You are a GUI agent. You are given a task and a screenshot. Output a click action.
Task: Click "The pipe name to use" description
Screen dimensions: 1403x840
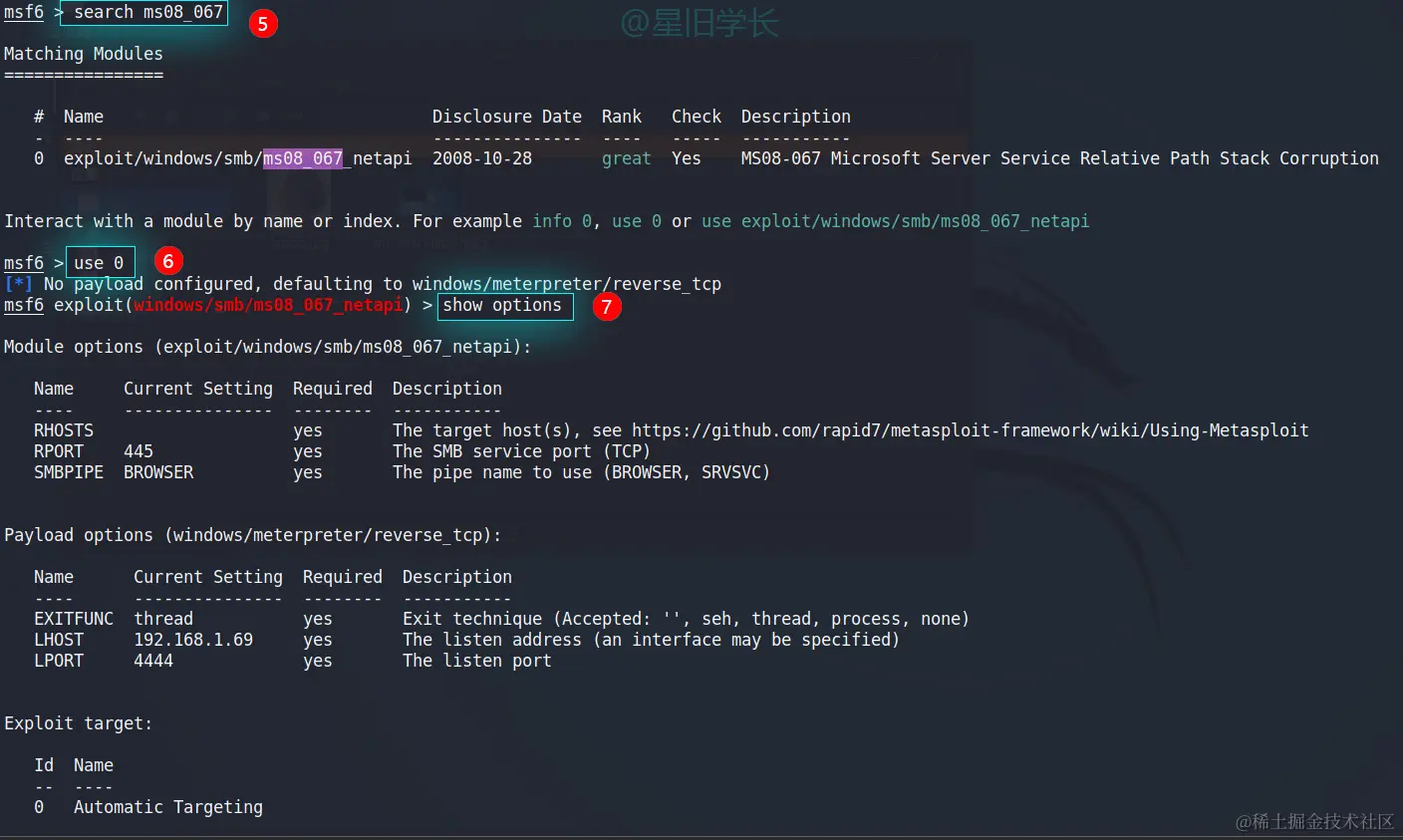coord(581,472)
